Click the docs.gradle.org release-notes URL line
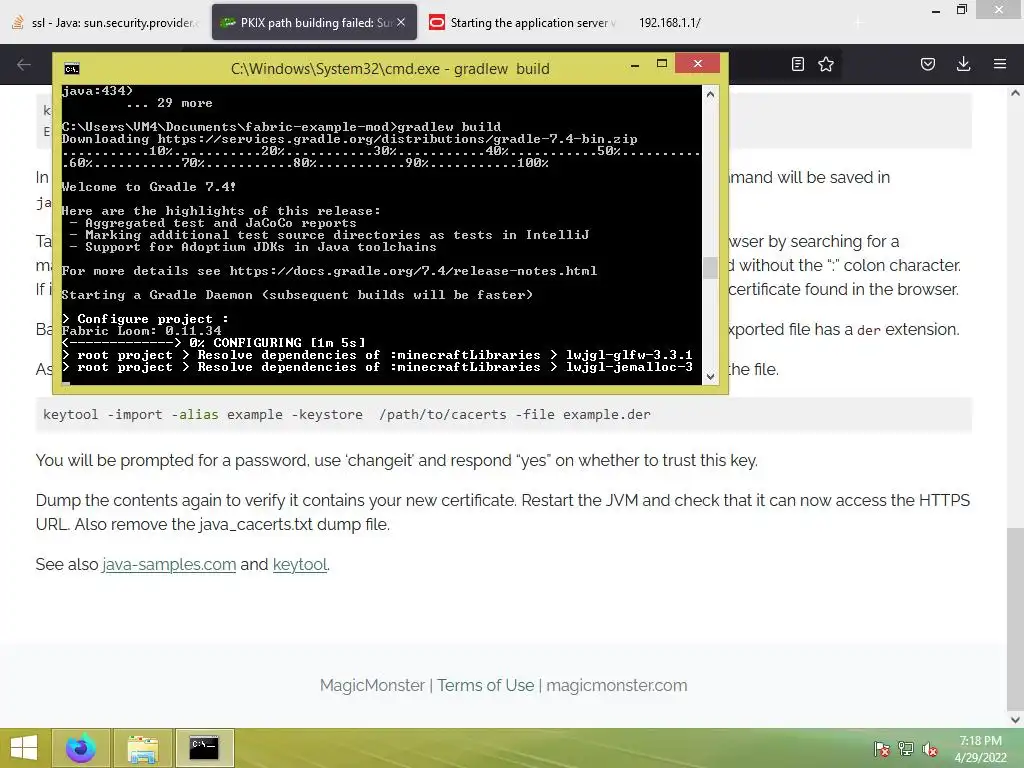 [329, 271]
